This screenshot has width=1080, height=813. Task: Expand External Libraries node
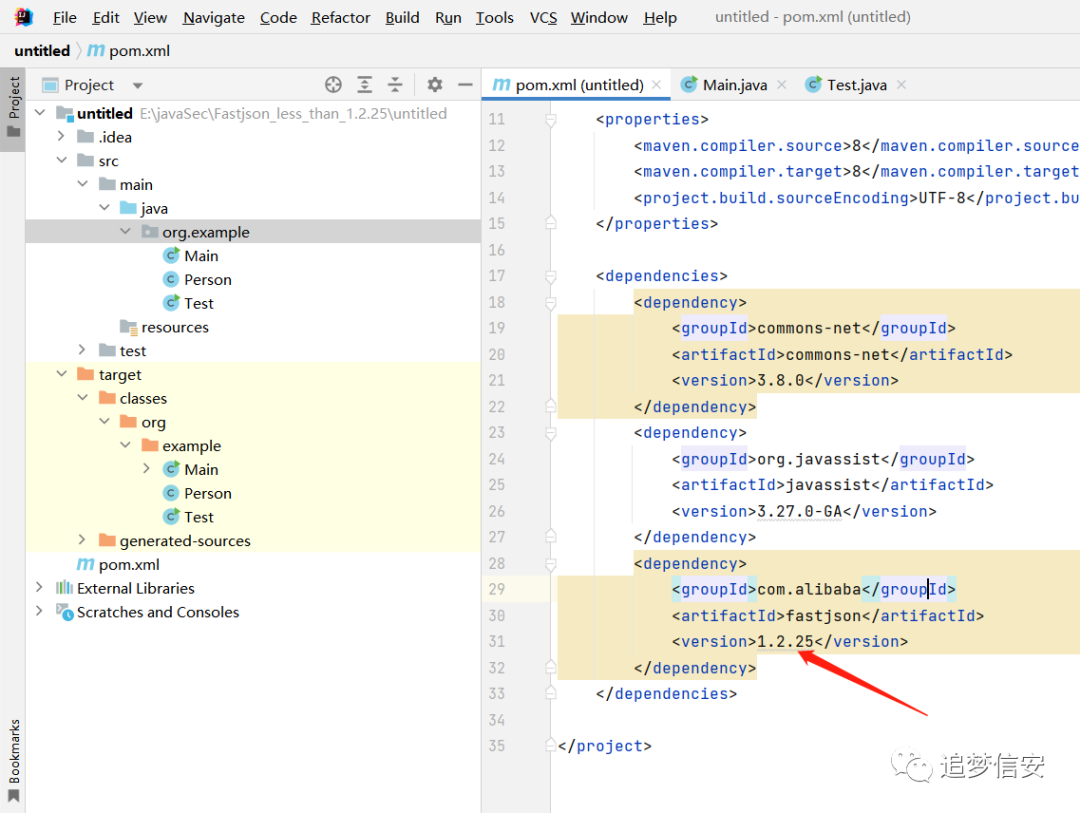pos(40,587)
